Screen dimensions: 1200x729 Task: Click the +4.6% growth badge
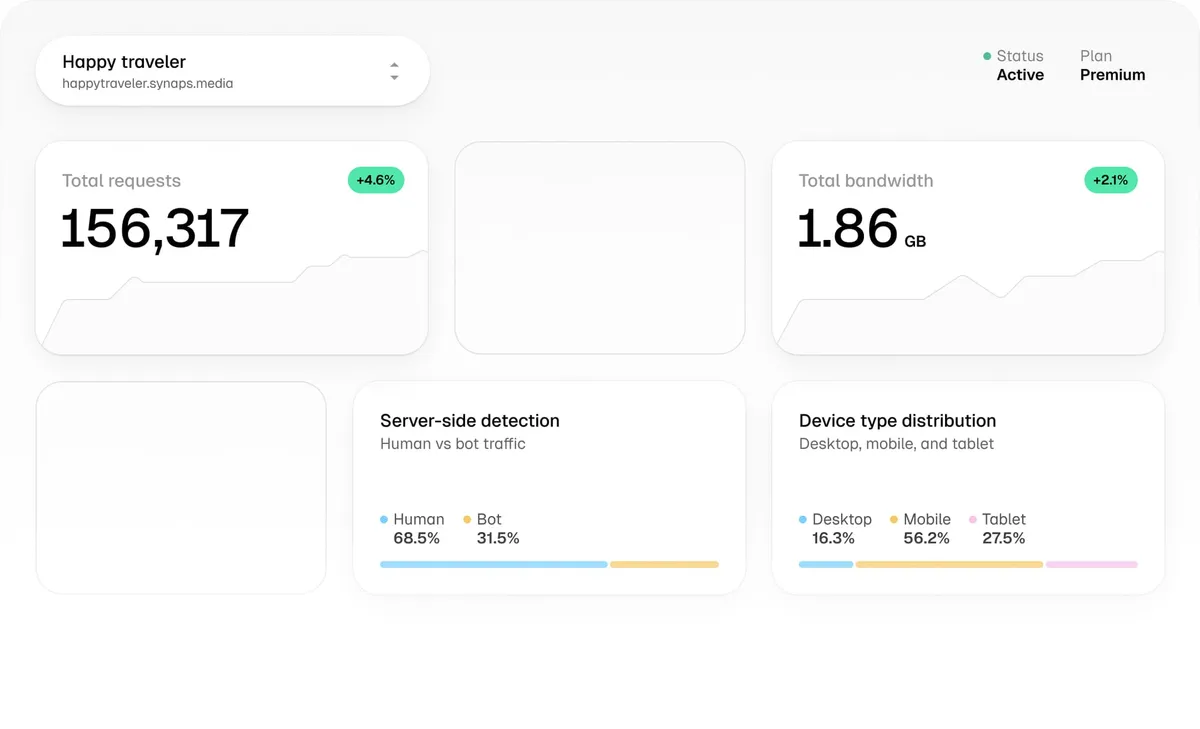pyautogui.click(x=376, y=180)
